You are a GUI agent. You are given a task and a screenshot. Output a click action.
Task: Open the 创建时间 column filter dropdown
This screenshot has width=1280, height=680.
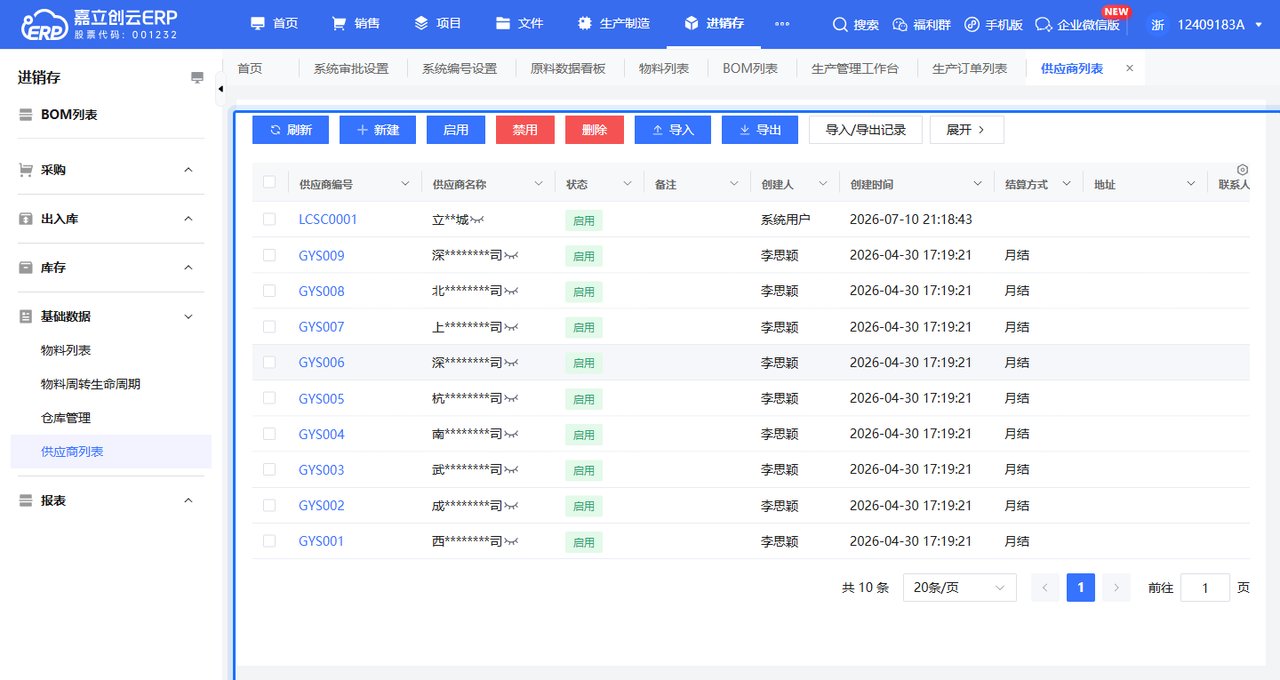pos(978,184)
